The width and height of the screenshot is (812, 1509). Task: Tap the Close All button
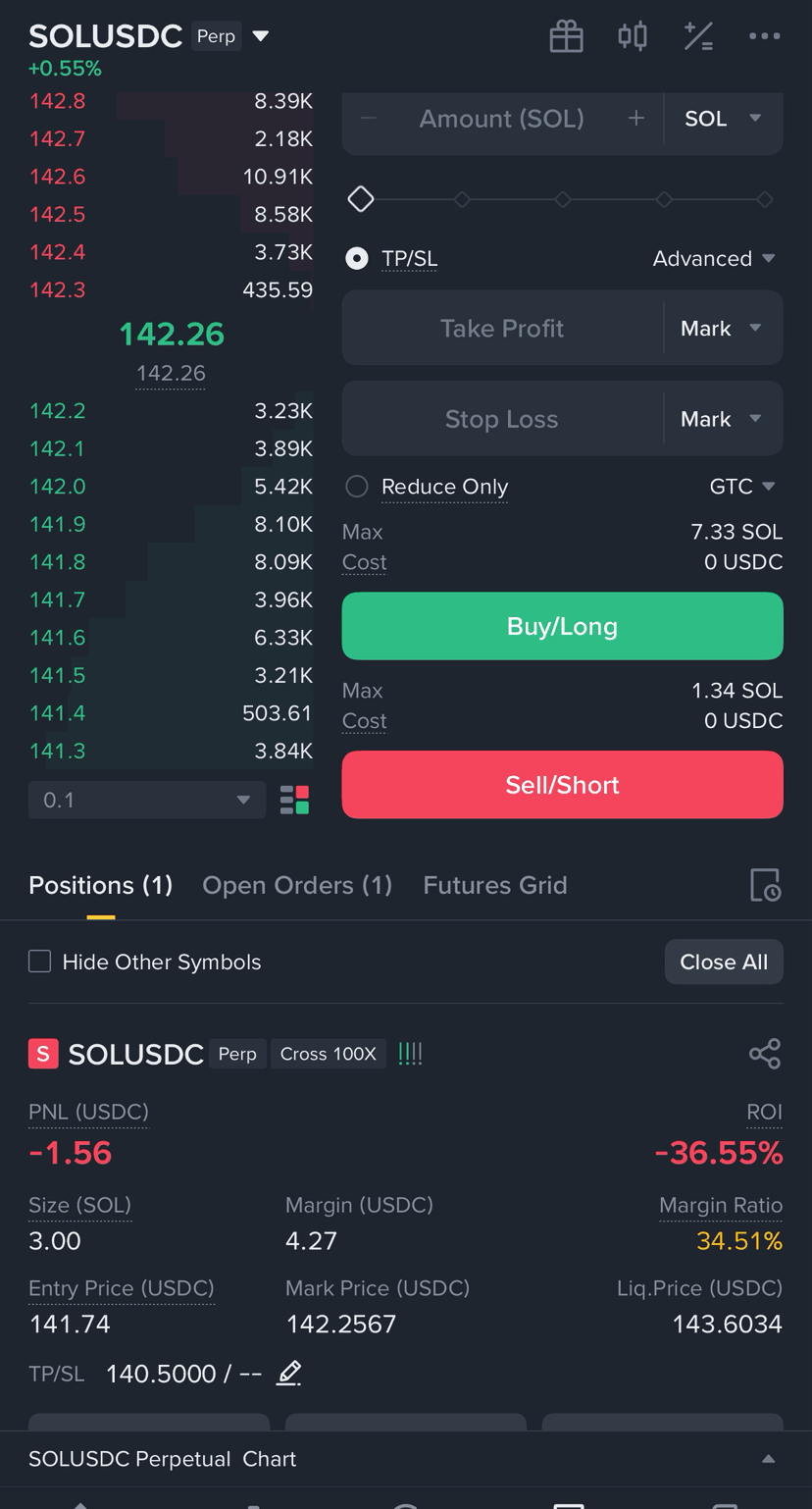[x=724, y=962]
